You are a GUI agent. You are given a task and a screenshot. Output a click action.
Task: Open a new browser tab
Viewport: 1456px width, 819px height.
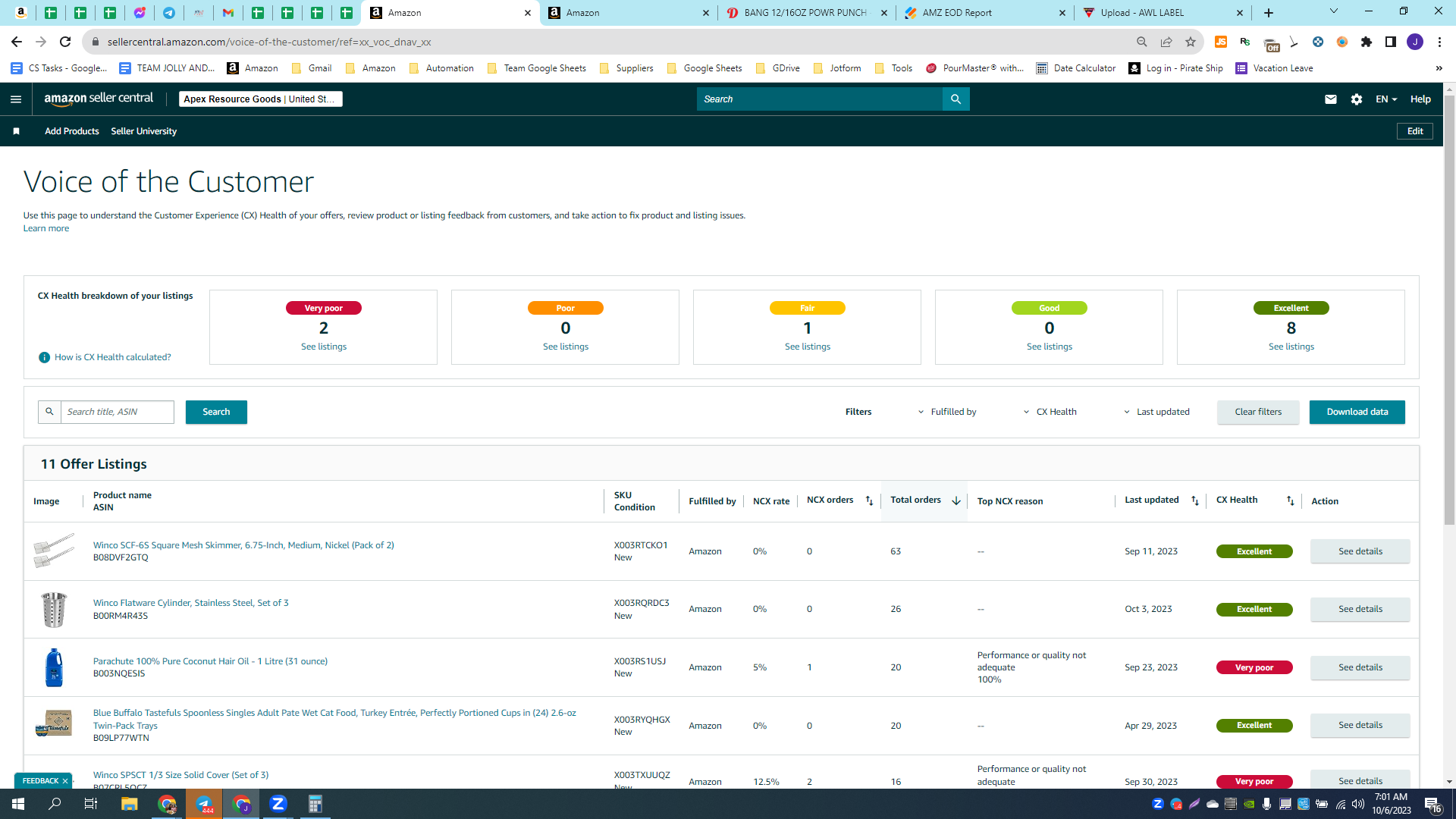tap(1269, 13)
